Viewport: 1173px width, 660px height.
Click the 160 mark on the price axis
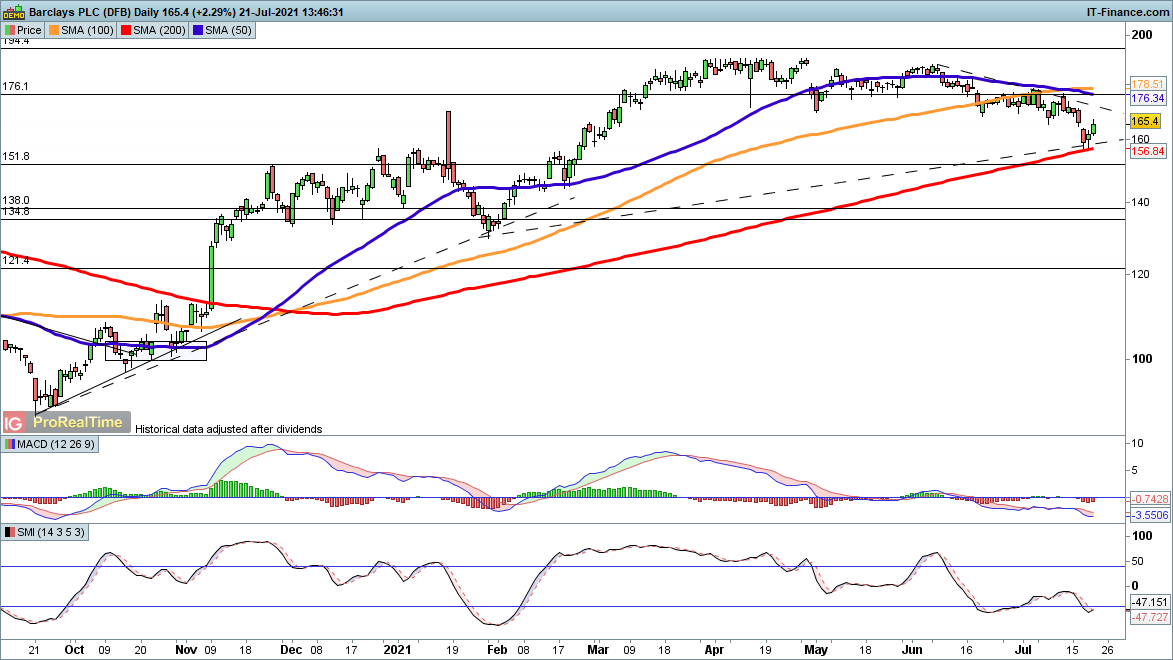point(1140,139)
